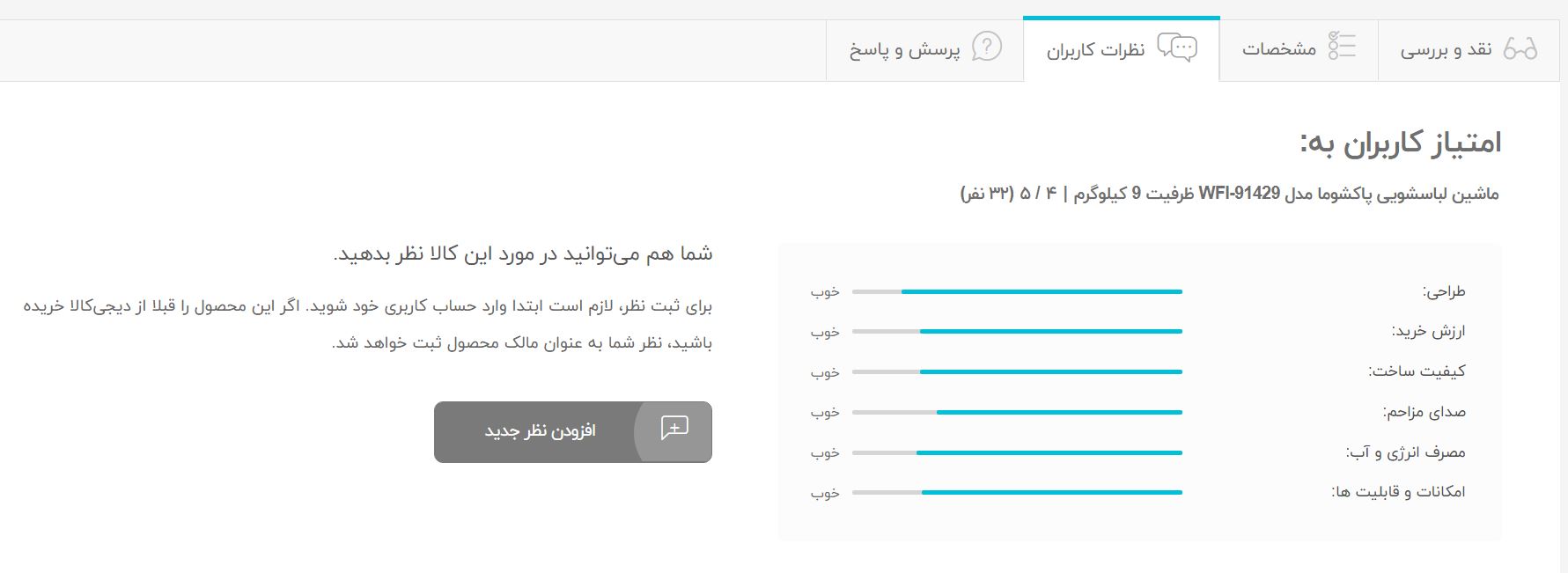Click the شما هم می‌توانید heading text
Screen dimensions: 1568x573
[x=523, y=253]
